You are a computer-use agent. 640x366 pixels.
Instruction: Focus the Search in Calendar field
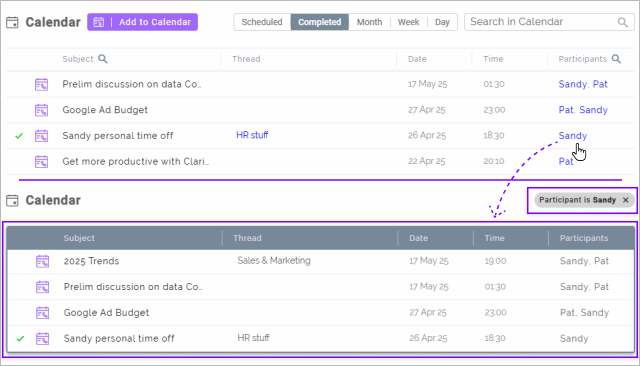point(549,22)
